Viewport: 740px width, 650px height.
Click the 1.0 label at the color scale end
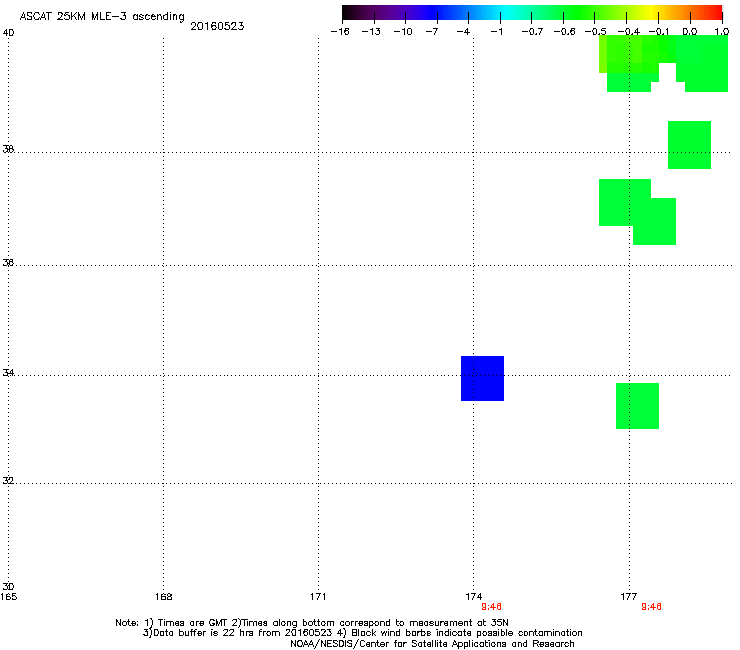tap(722, 32)
